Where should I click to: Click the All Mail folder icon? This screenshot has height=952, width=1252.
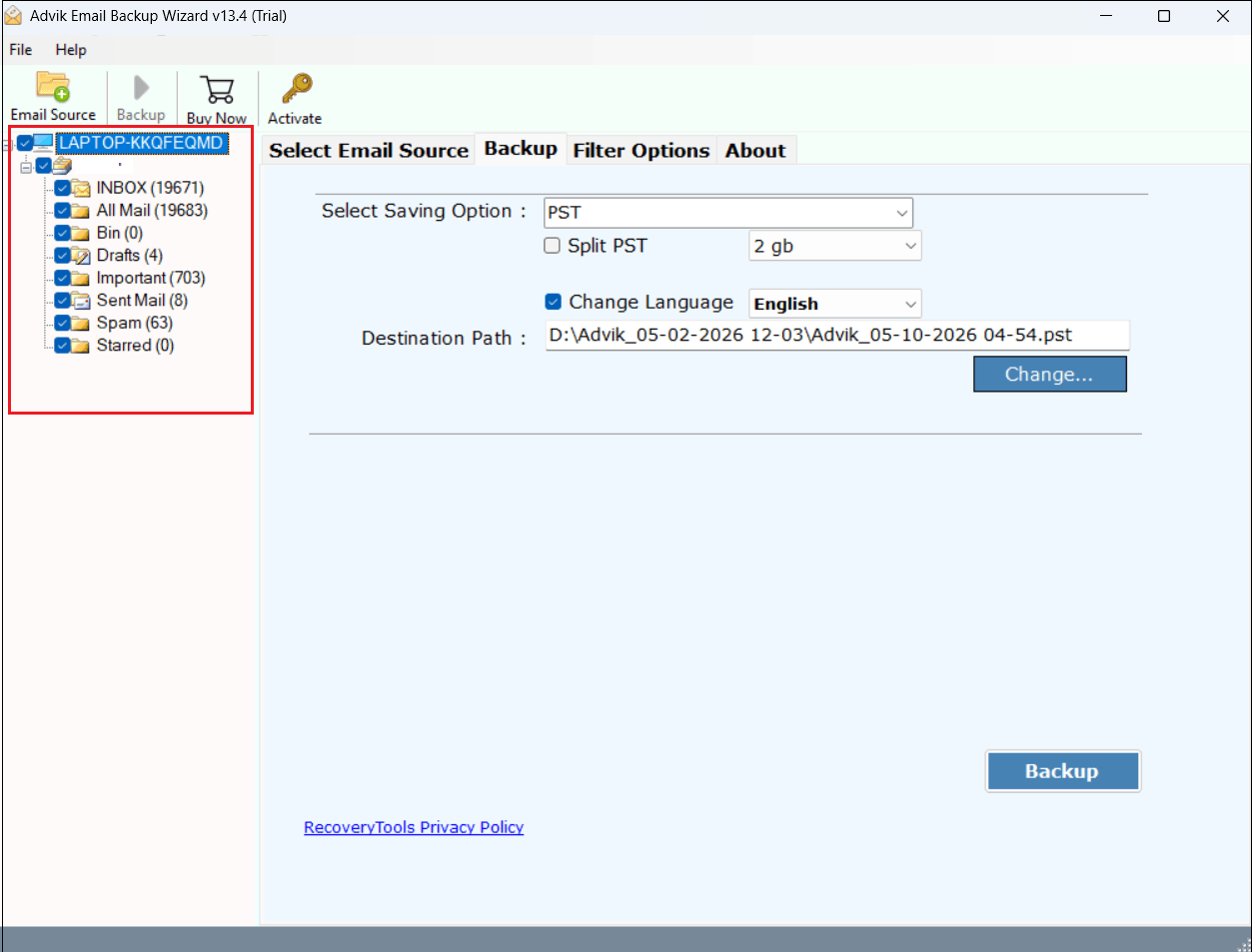(81, 211)
